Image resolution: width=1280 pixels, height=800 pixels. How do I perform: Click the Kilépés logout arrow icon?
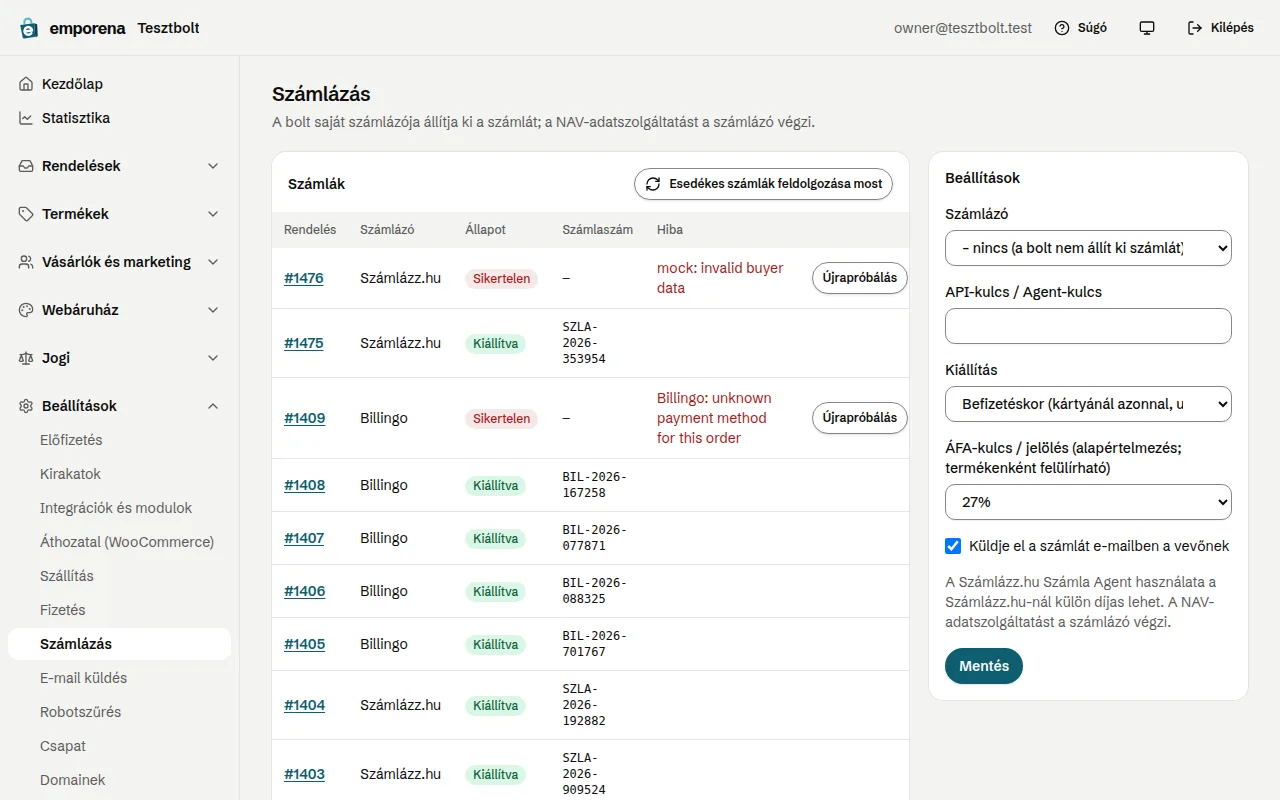click(x=1195, y=28)
